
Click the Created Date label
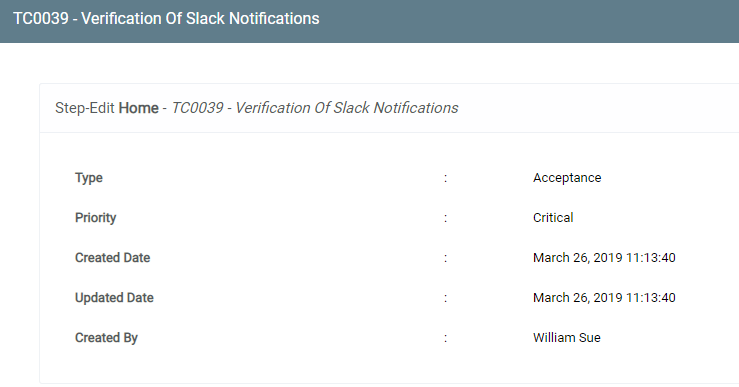tap(112, 258)
